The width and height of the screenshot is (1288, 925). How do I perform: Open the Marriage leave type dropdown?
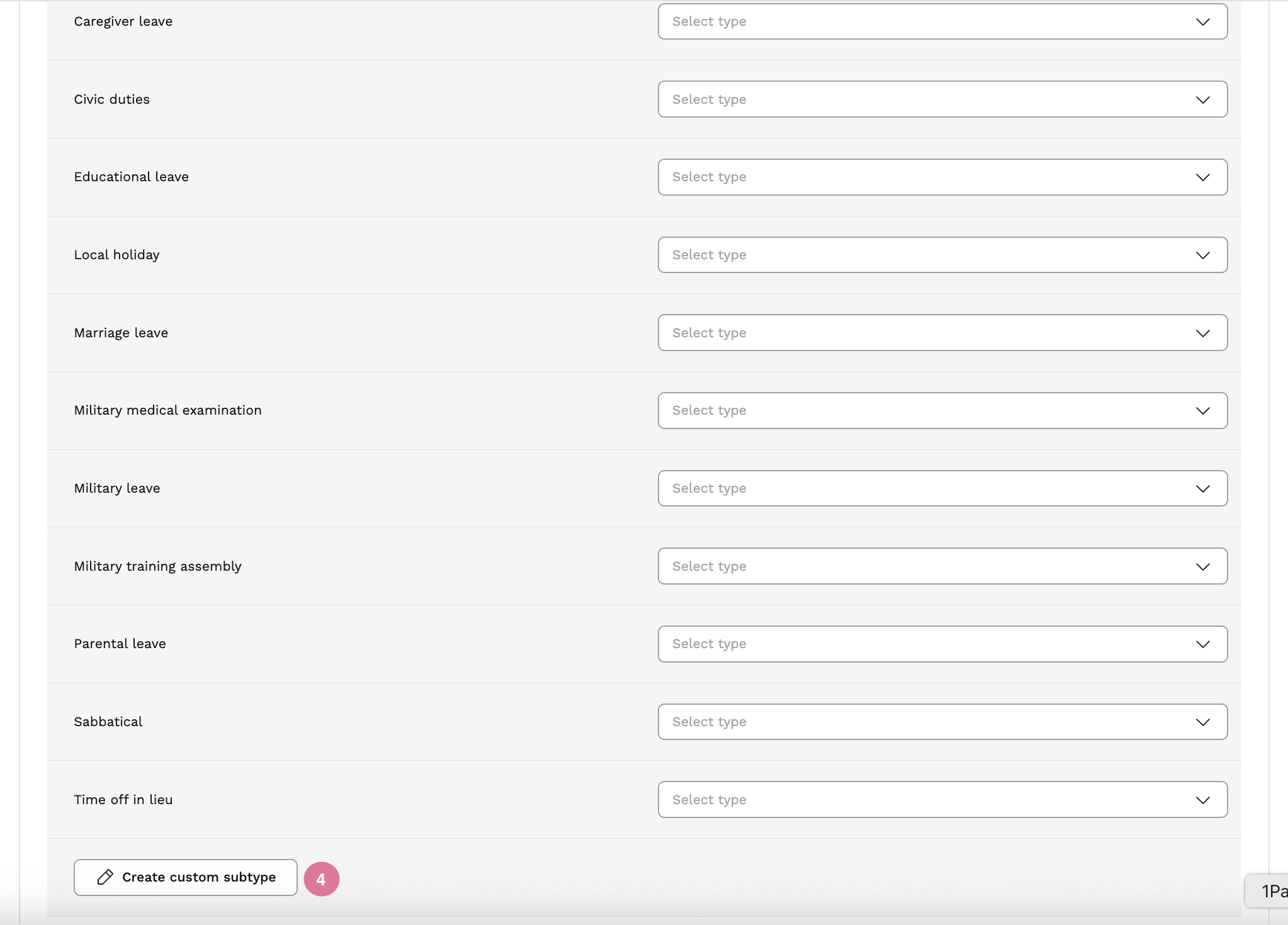click(942, 333)
